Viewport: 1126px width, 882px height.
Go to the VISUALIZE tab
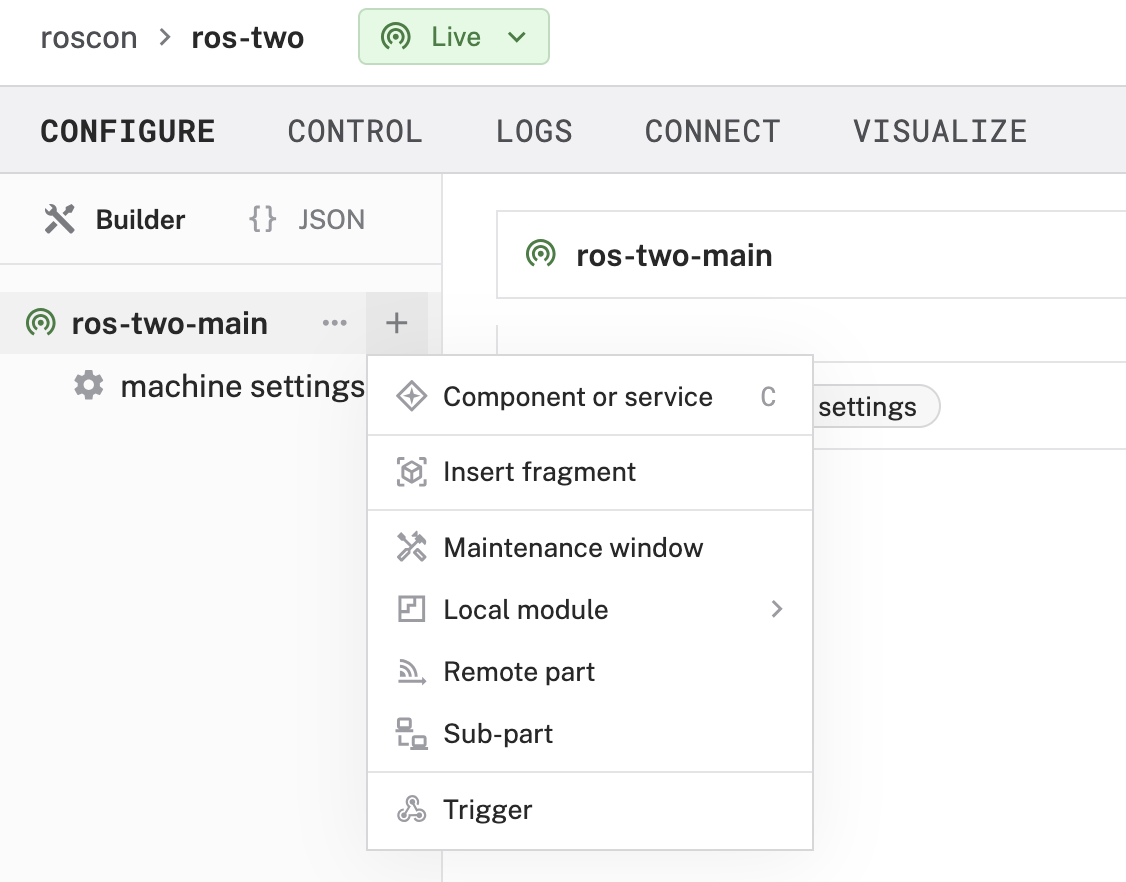tap(940, 131)
